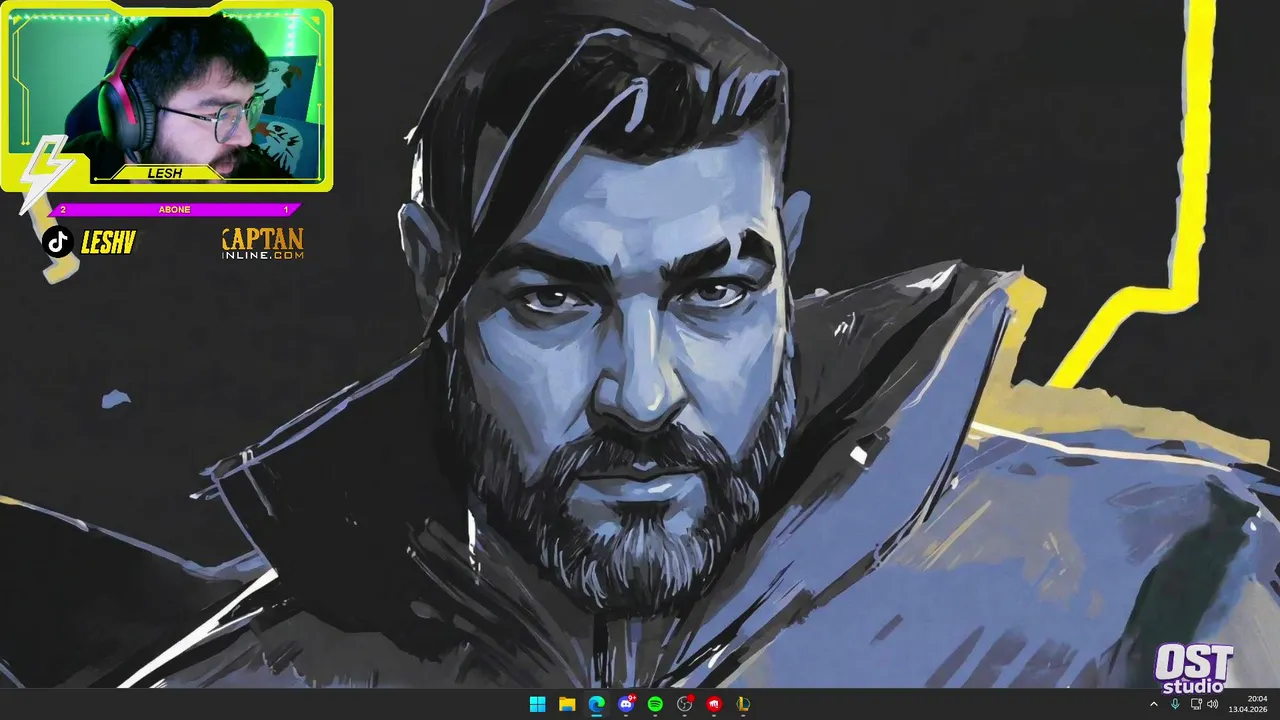Open the volume speaker icon
Viewport: 1280px width, 720px height.
click(1213, 704)
